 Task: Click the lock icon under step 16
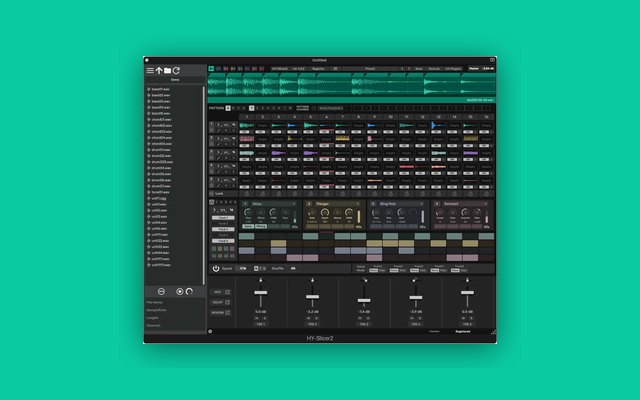pyautogui.click(x=486, y=194)
